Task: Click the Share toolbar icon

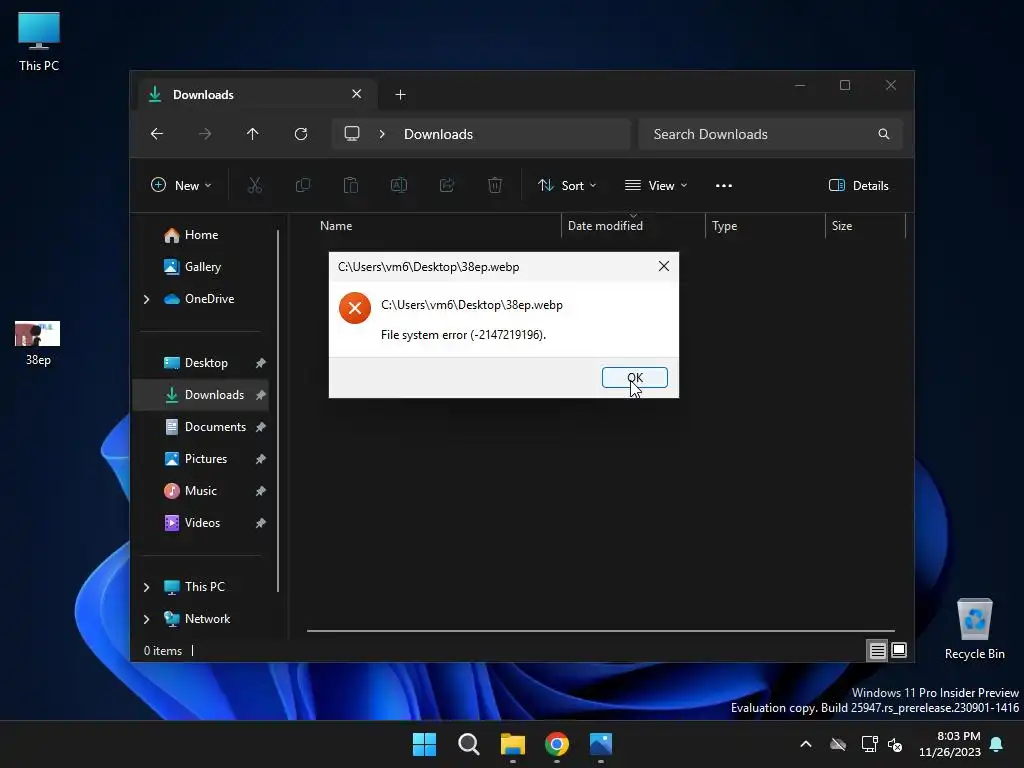Action: pos(447,185)
